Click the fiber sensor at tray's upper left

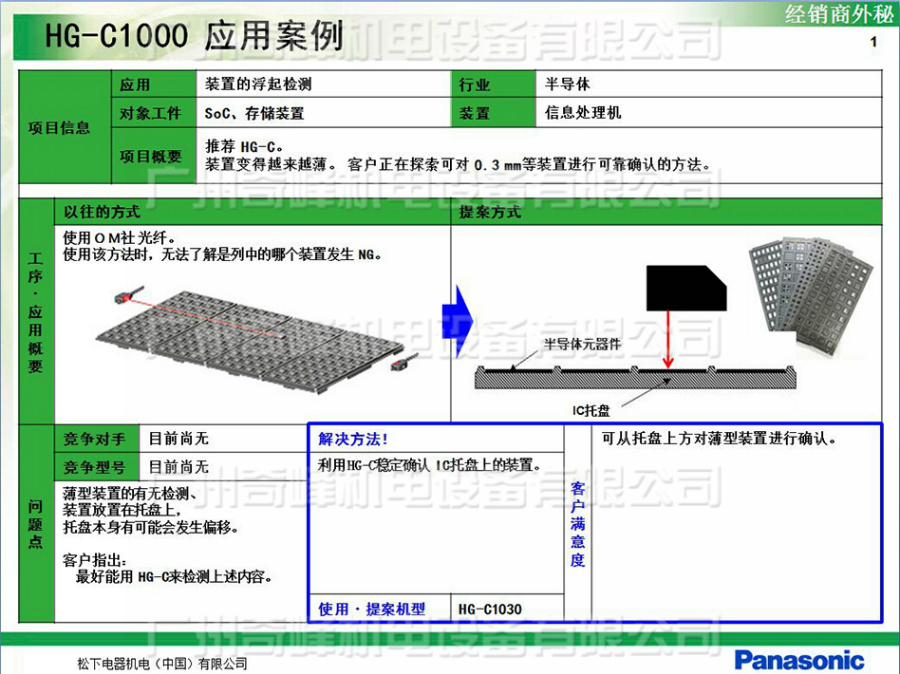126,298
